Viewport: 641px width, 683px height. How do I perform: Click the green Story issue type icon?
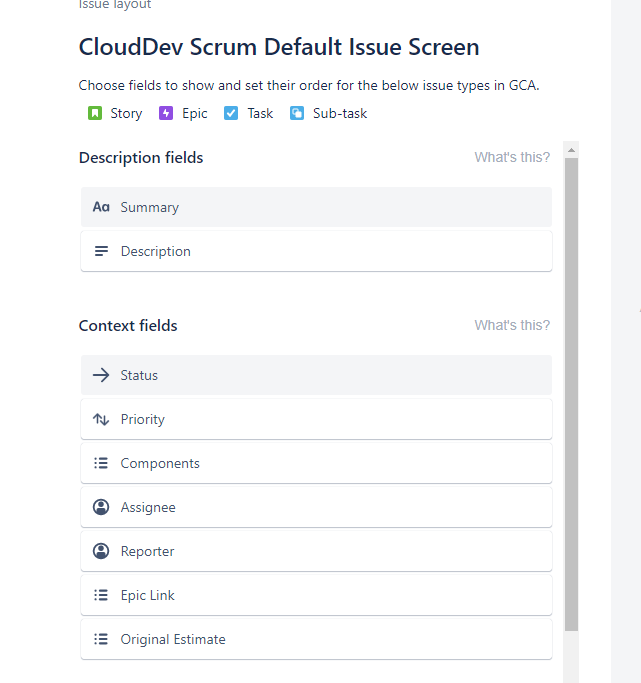(94, 113)
